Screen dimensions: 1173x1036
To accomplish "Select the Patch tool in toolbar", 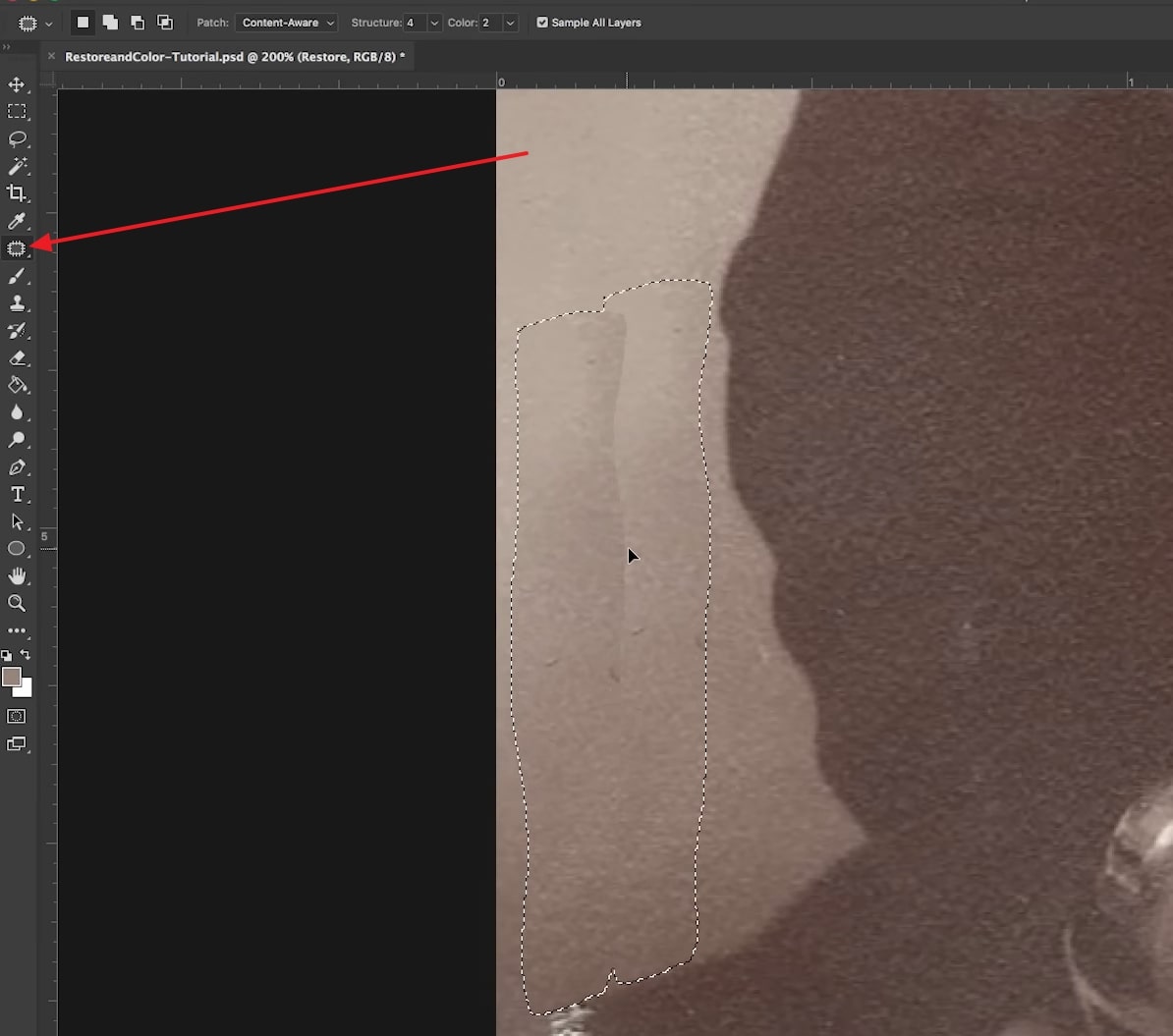I will tap(17, 248).
